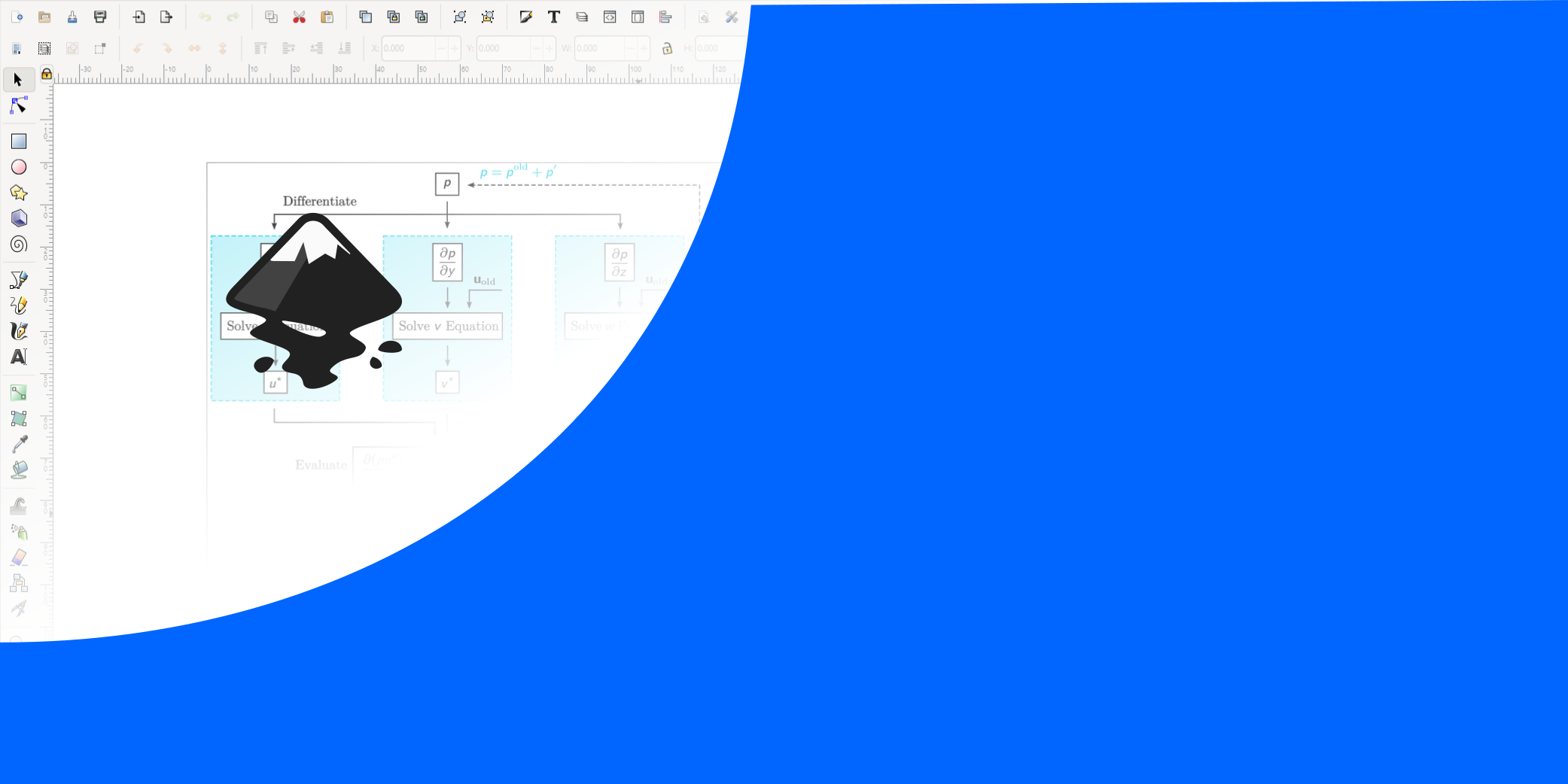Undo the last action

coord(205,17)
